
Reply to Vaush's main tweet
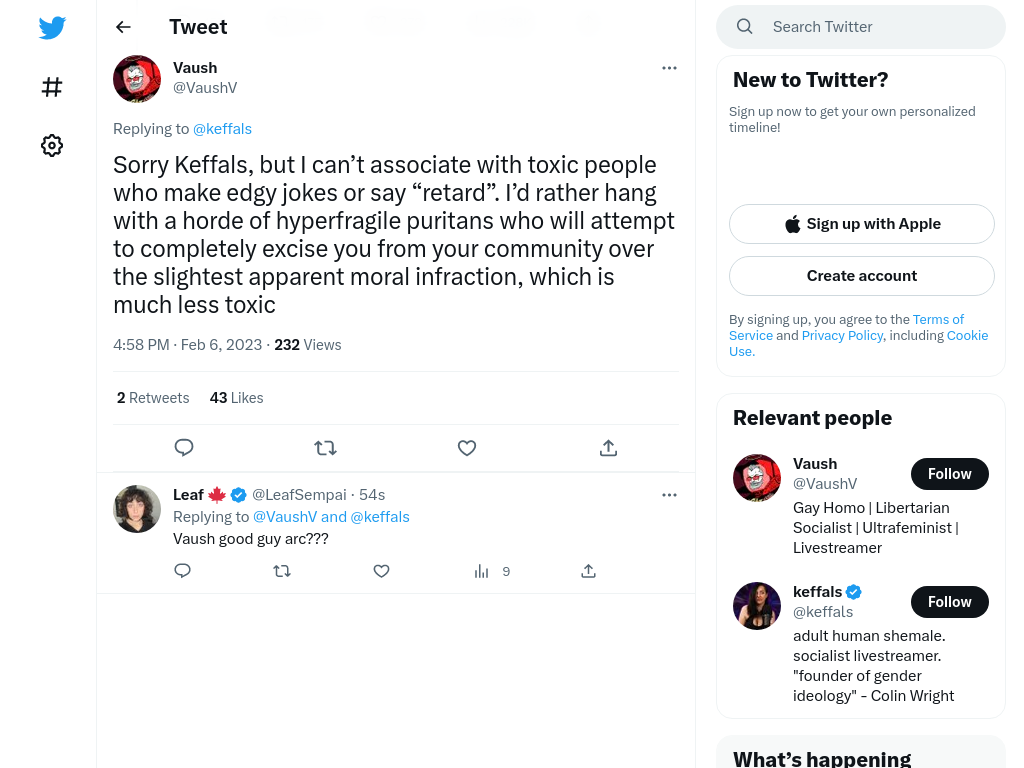[x=184, y=448]
